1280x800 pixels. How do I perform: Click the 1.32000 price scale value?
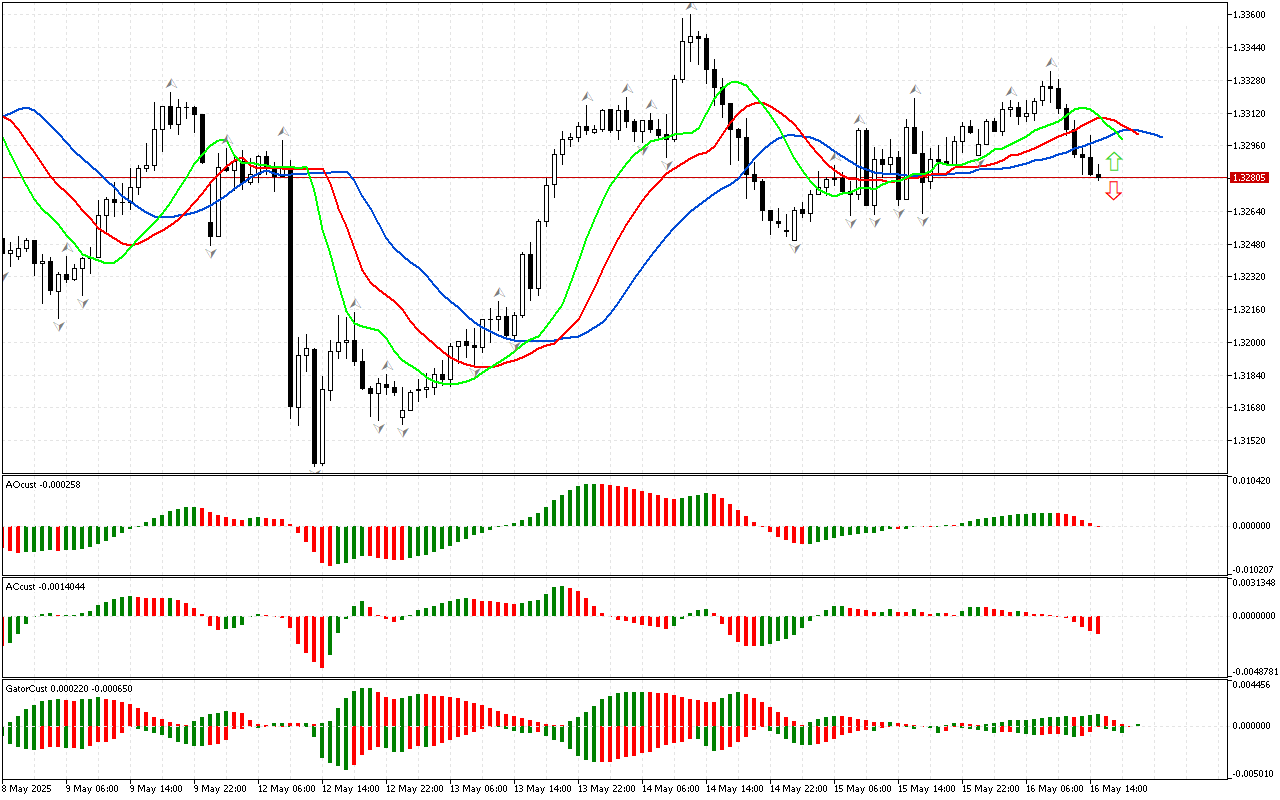pyautogui.click(x=1251, y=342)
